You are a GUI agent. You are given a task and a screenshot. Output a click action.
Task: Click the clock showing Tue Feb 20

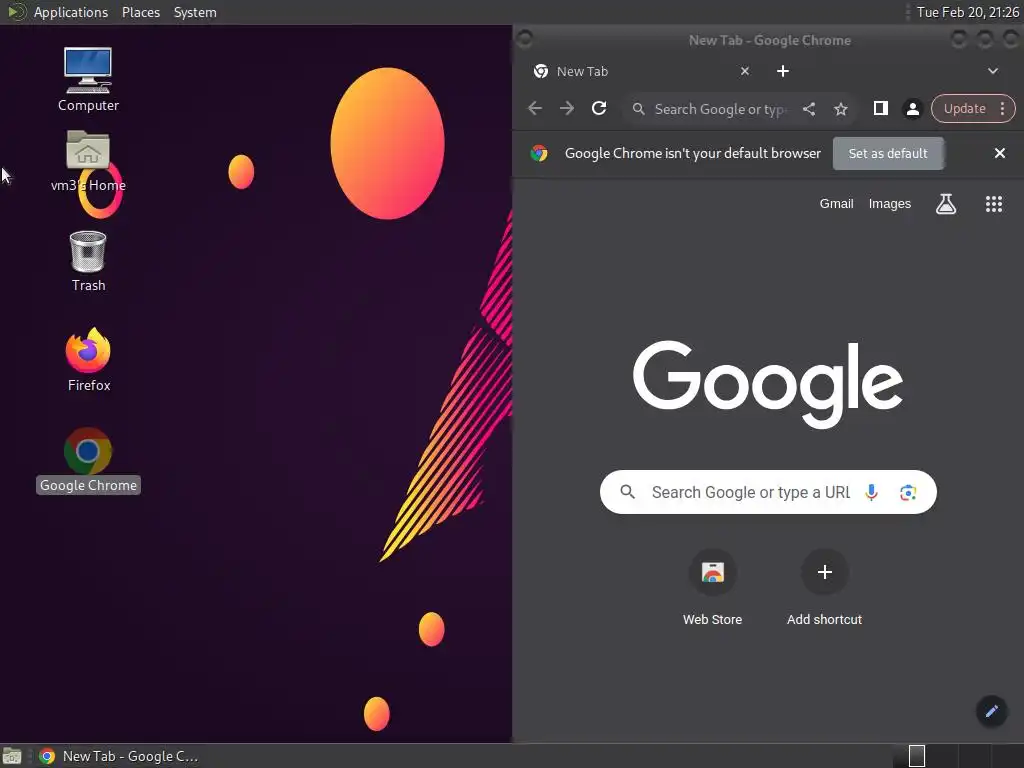pos(967,12)
